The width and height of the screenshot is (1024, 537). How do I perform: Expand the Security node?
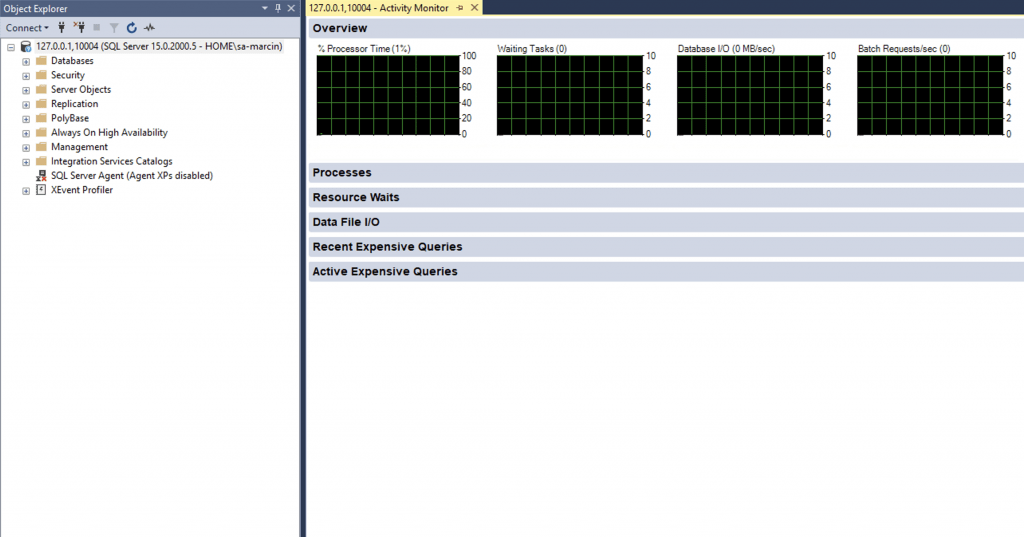pos(26,76)
